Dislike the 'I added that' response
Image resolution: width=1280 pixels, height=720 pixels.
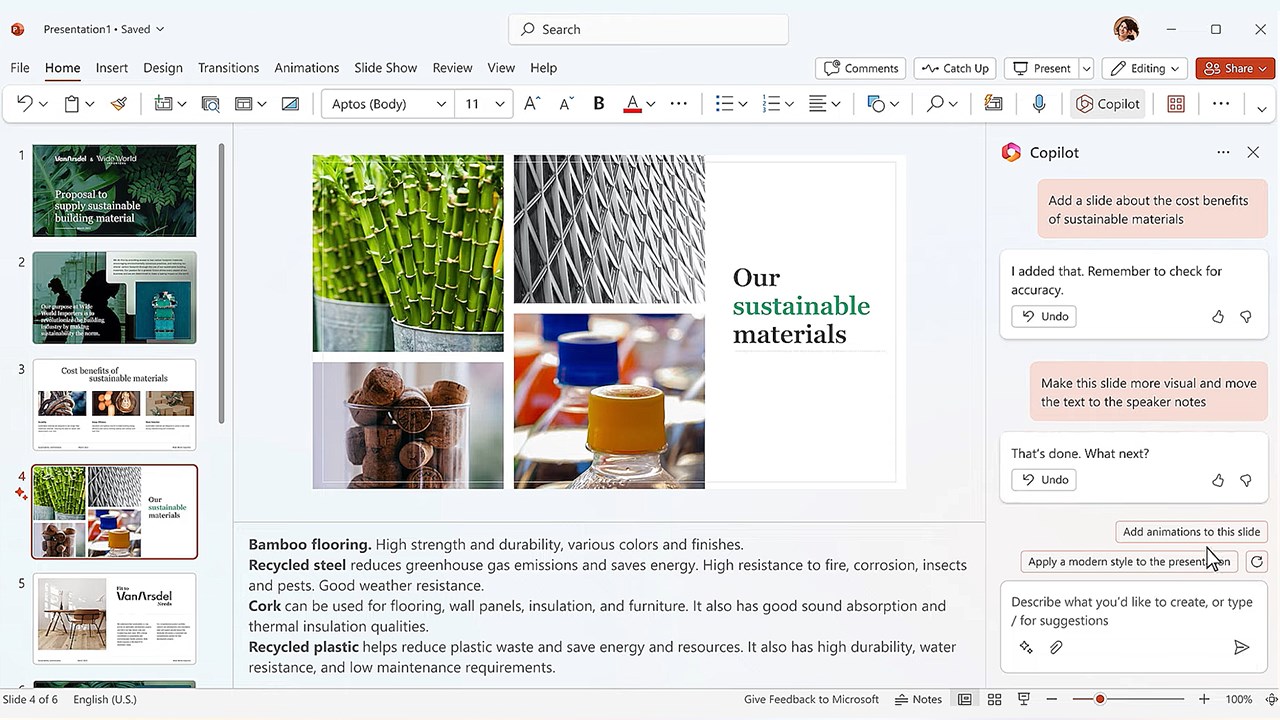[1246, 316]
